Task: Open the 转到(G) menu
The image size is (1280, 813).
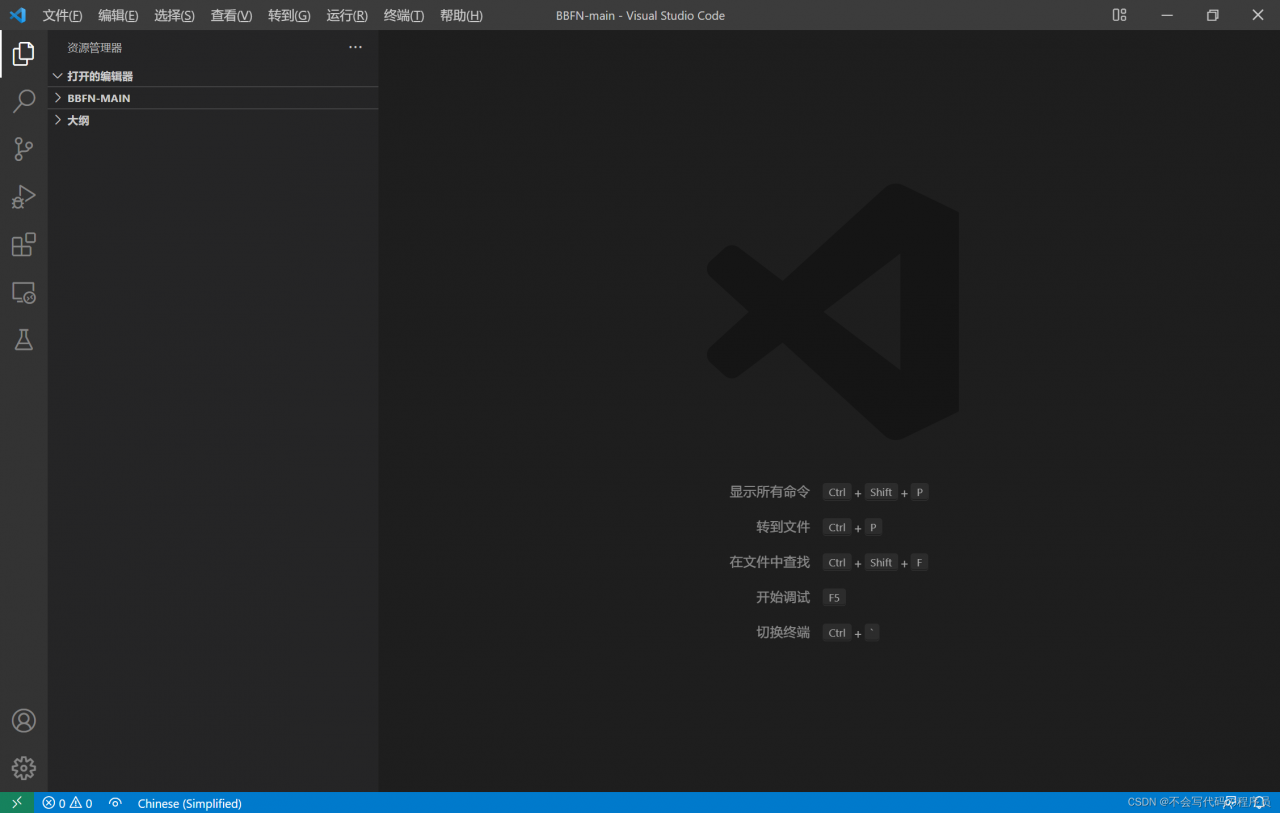Action: [x=289, y=15]
